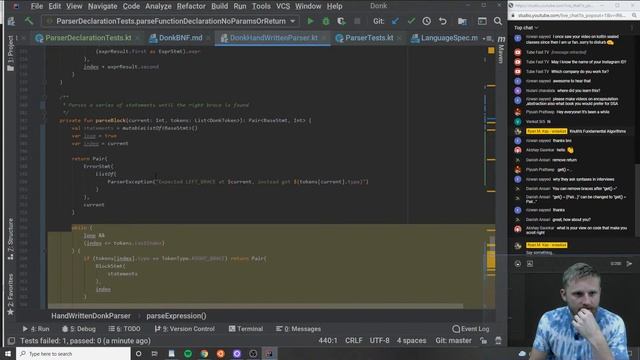Click the 440:1 line column indicator
This screenshot has height=360, width=640.
[x=328, y=340]
